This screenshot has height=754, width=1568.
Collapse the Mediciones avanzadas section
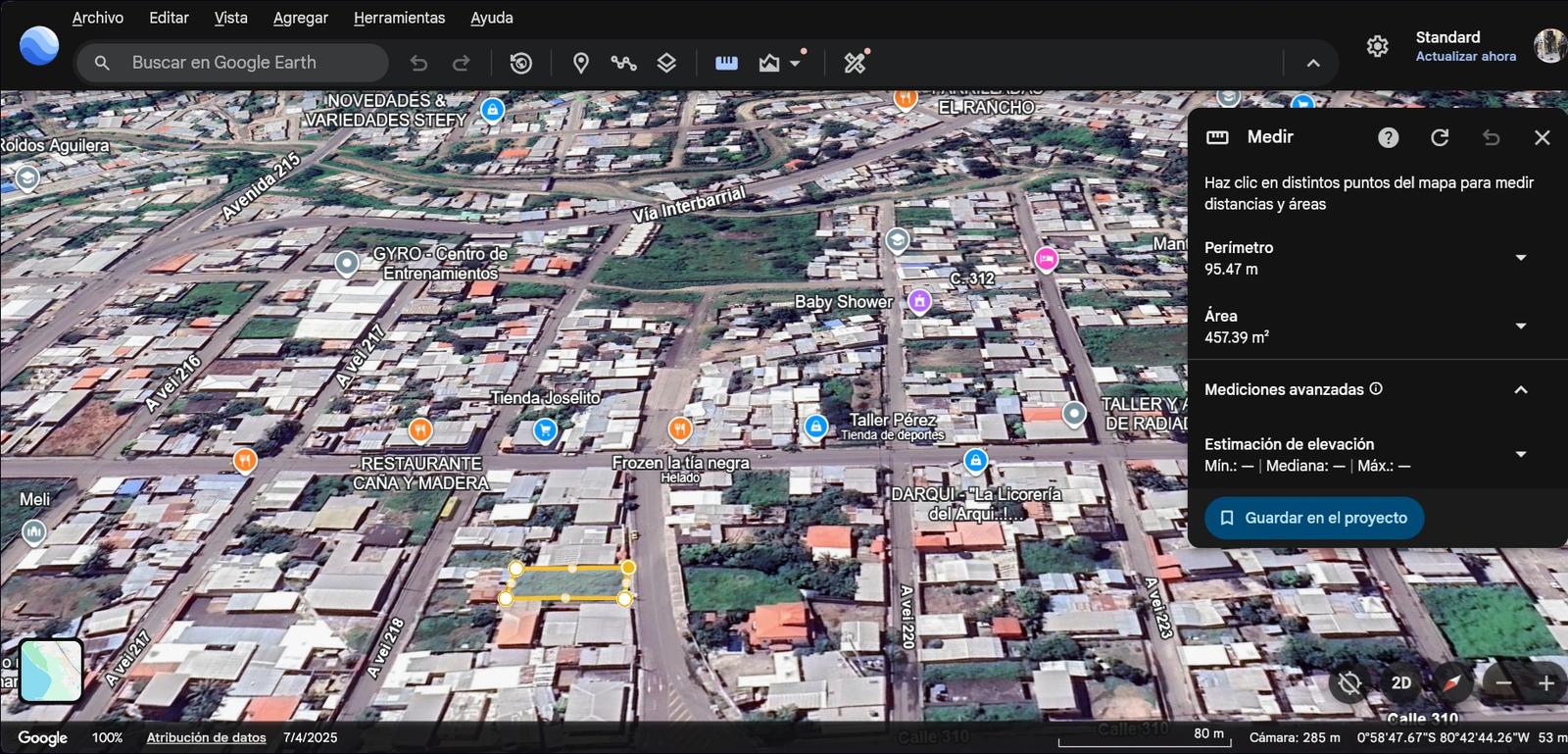(1521, 389)
